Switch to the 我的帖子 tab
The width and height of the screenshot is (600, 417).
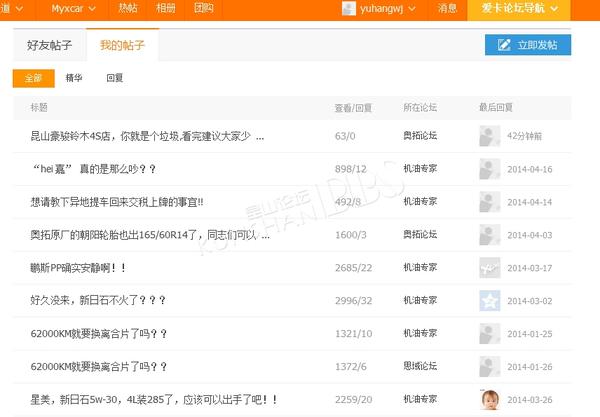coord(122,45)
